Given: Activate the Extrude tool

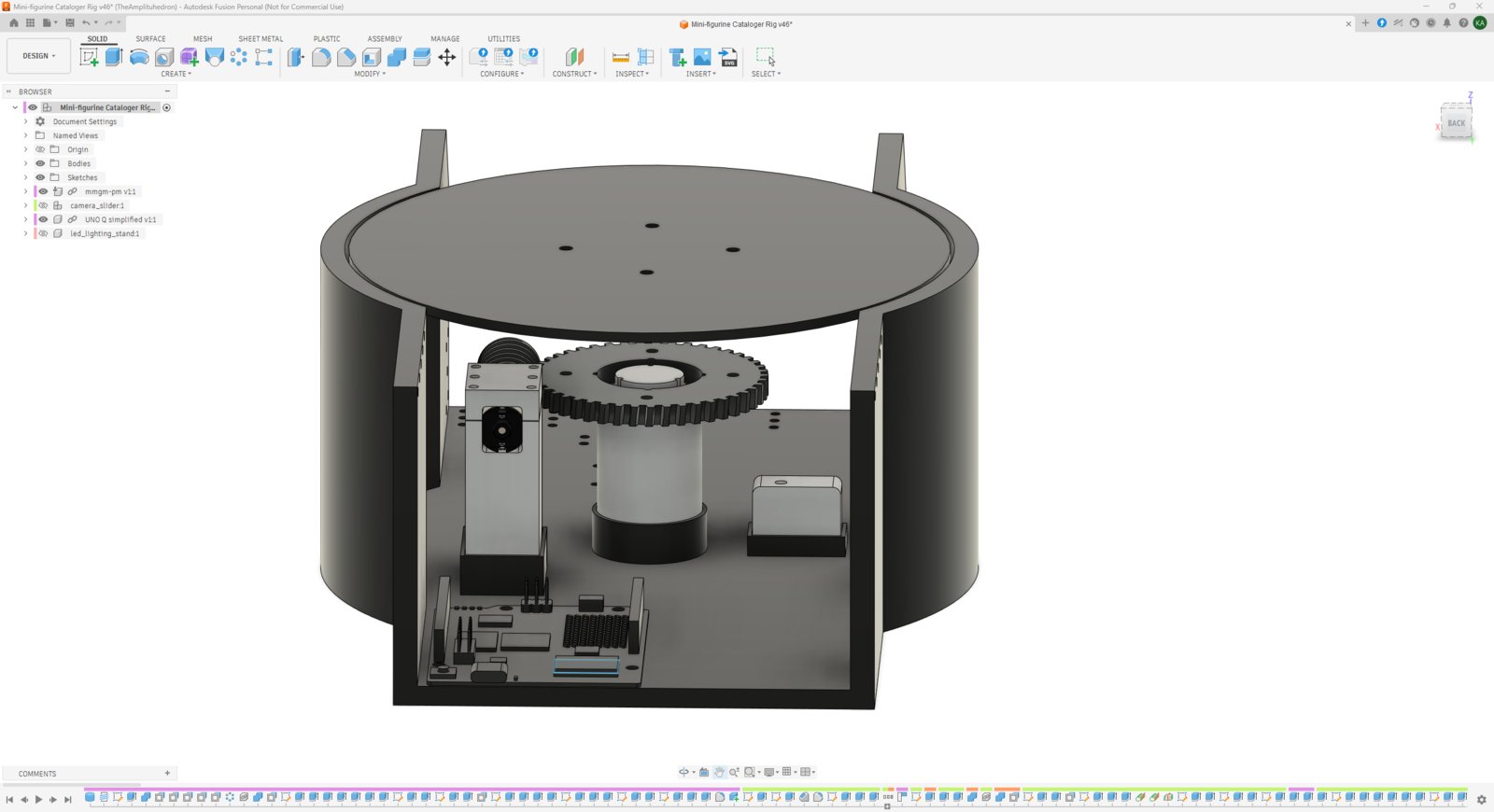Looking at the screenshot, I should pyautogui.click(x=114, y=57).
